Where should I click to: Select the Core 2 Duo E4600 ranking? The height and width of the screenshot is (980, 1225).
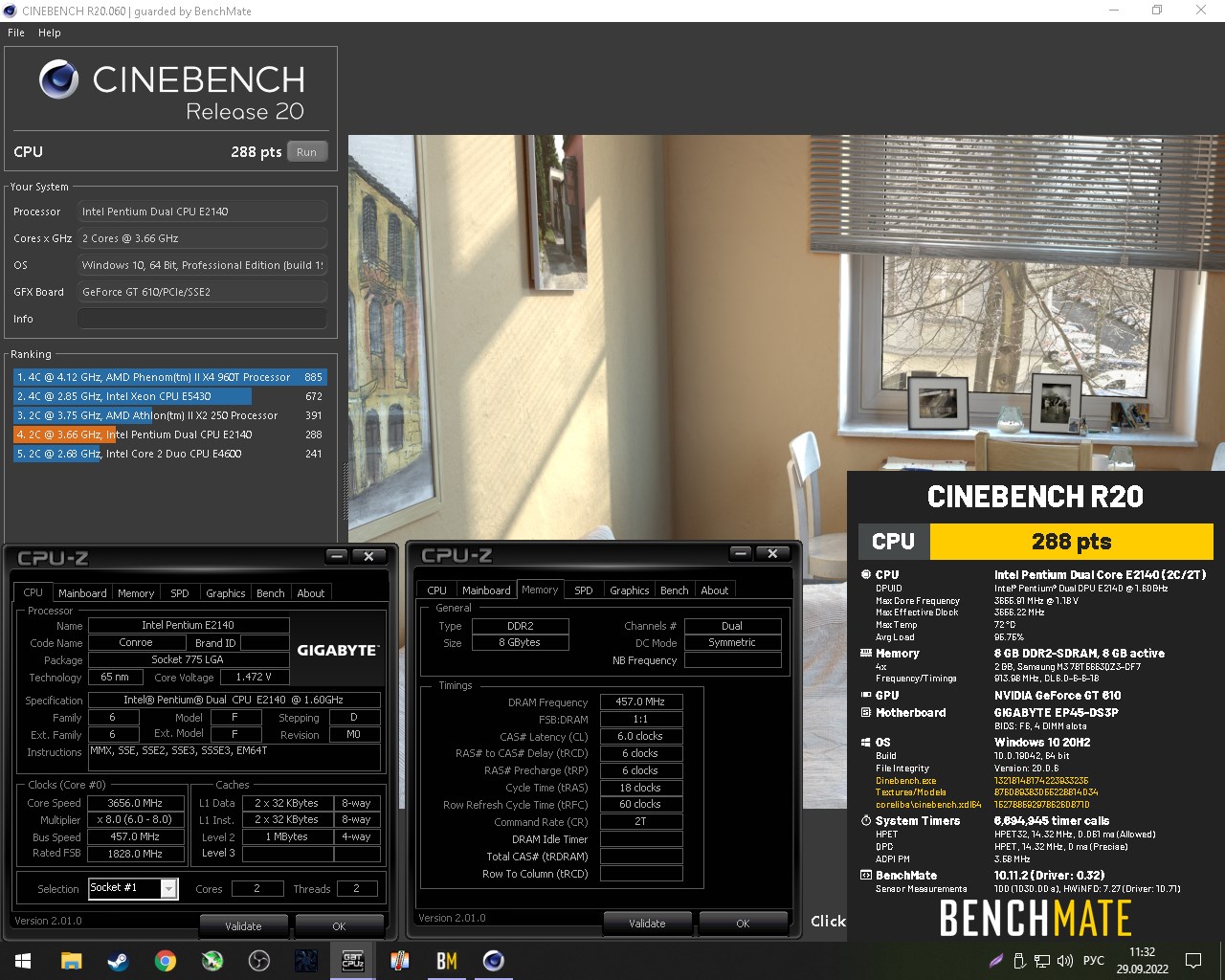pos(170,454)
